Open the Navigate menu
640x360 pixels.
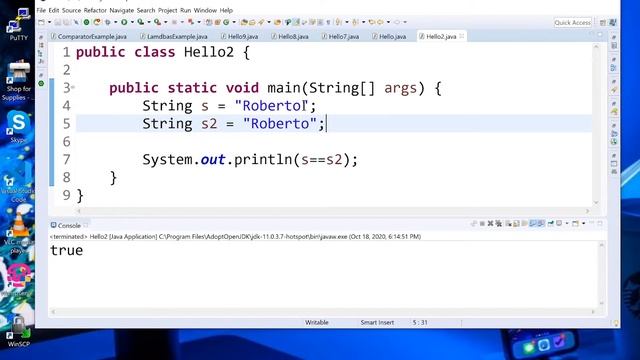[x=122, y=10]
